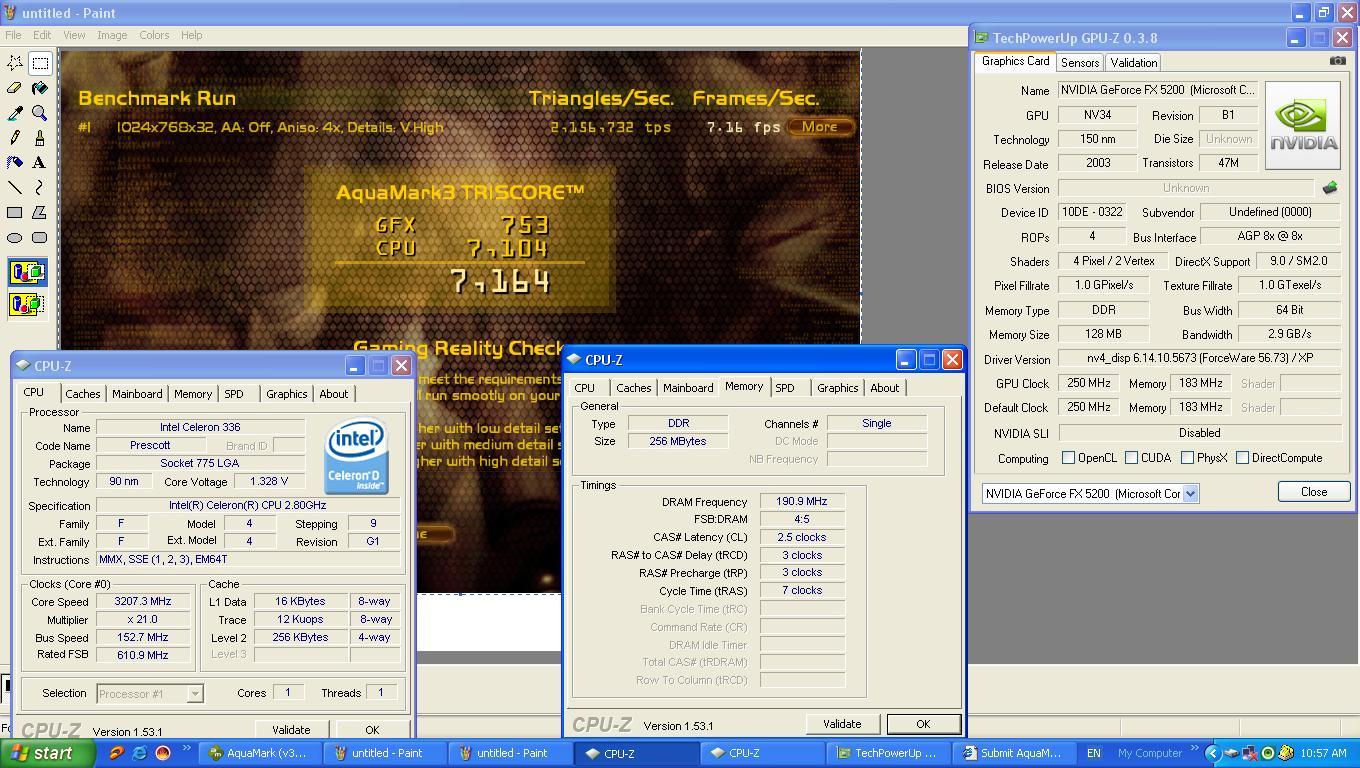Select the Text tool in Paint
1360x768 pixels.
coord(40,163)
